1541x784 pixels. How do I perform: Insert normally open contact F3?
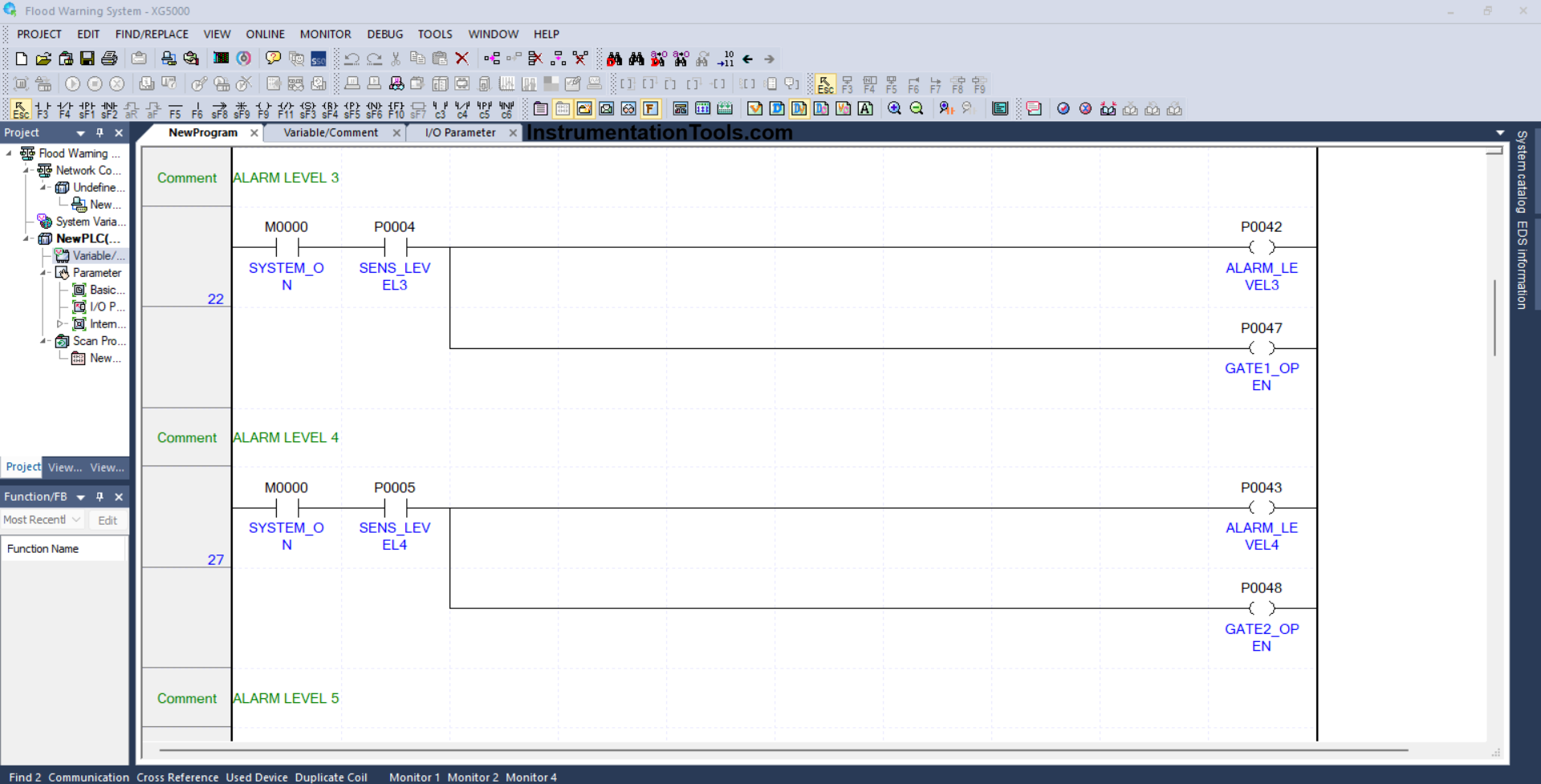click(x=43, y=109)
